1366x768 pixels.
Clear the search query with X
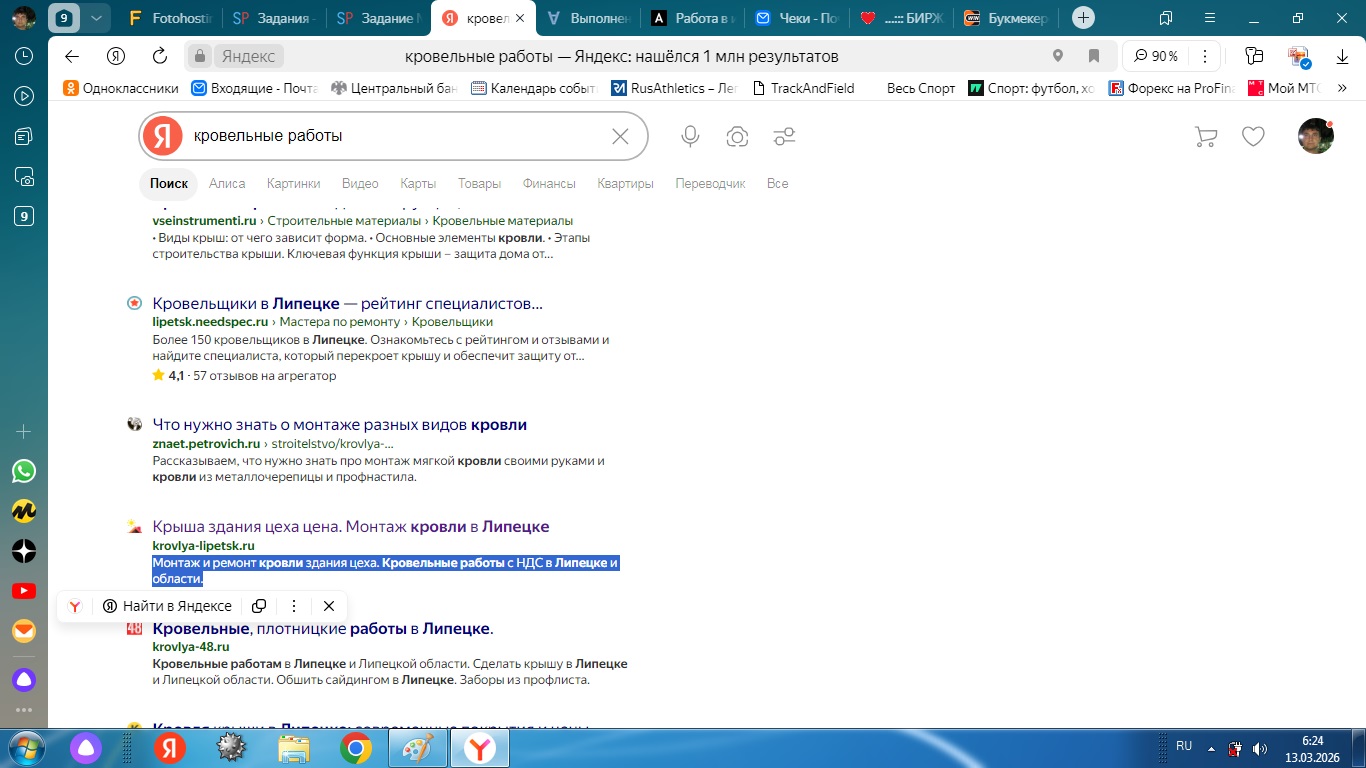point(620,136)
